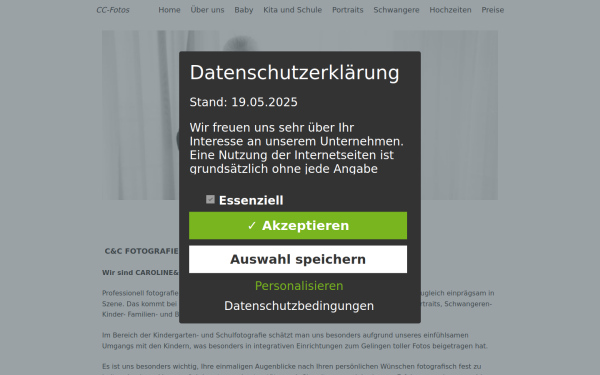The image size is (600, 375).
Task: Click the C&C FOTOGRAFIE heading
Action: pos(141,251)
